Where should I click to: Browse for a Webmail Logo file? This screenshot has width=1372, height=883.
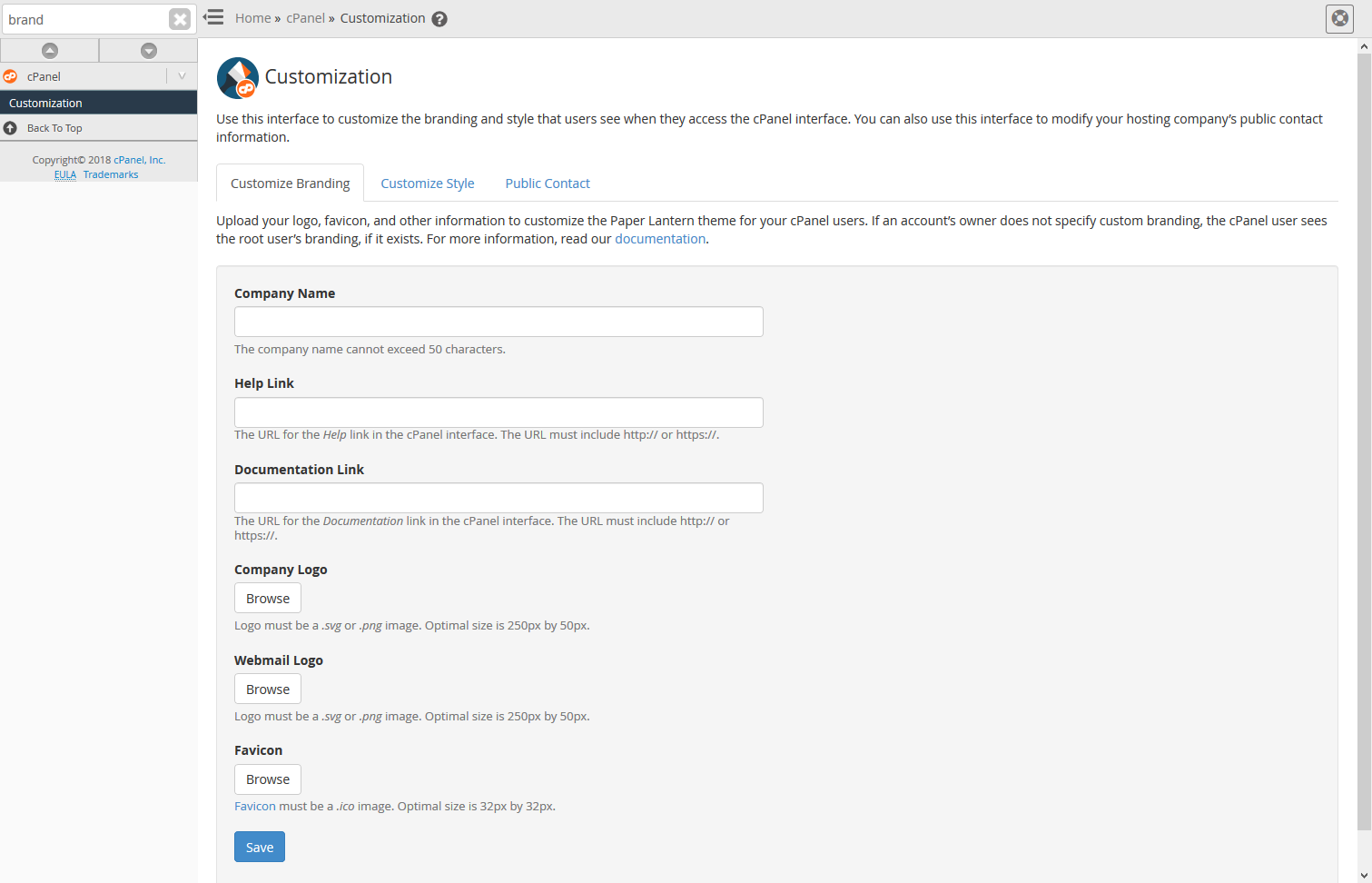(268, 690)
